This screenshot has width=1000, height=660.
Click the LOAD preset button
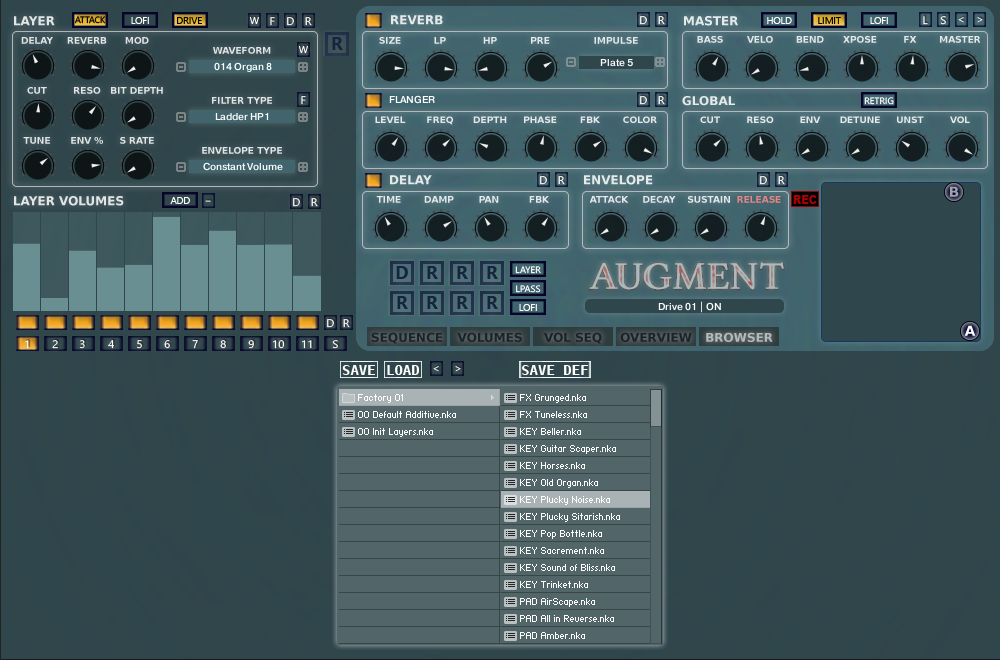(403, 370)
